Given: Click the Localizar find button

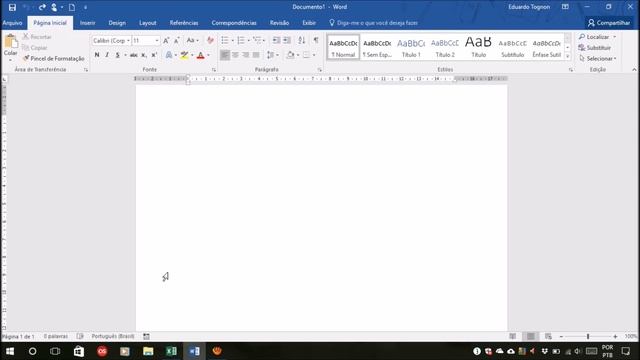Looking at the screenshot, I should click(594, 37).
